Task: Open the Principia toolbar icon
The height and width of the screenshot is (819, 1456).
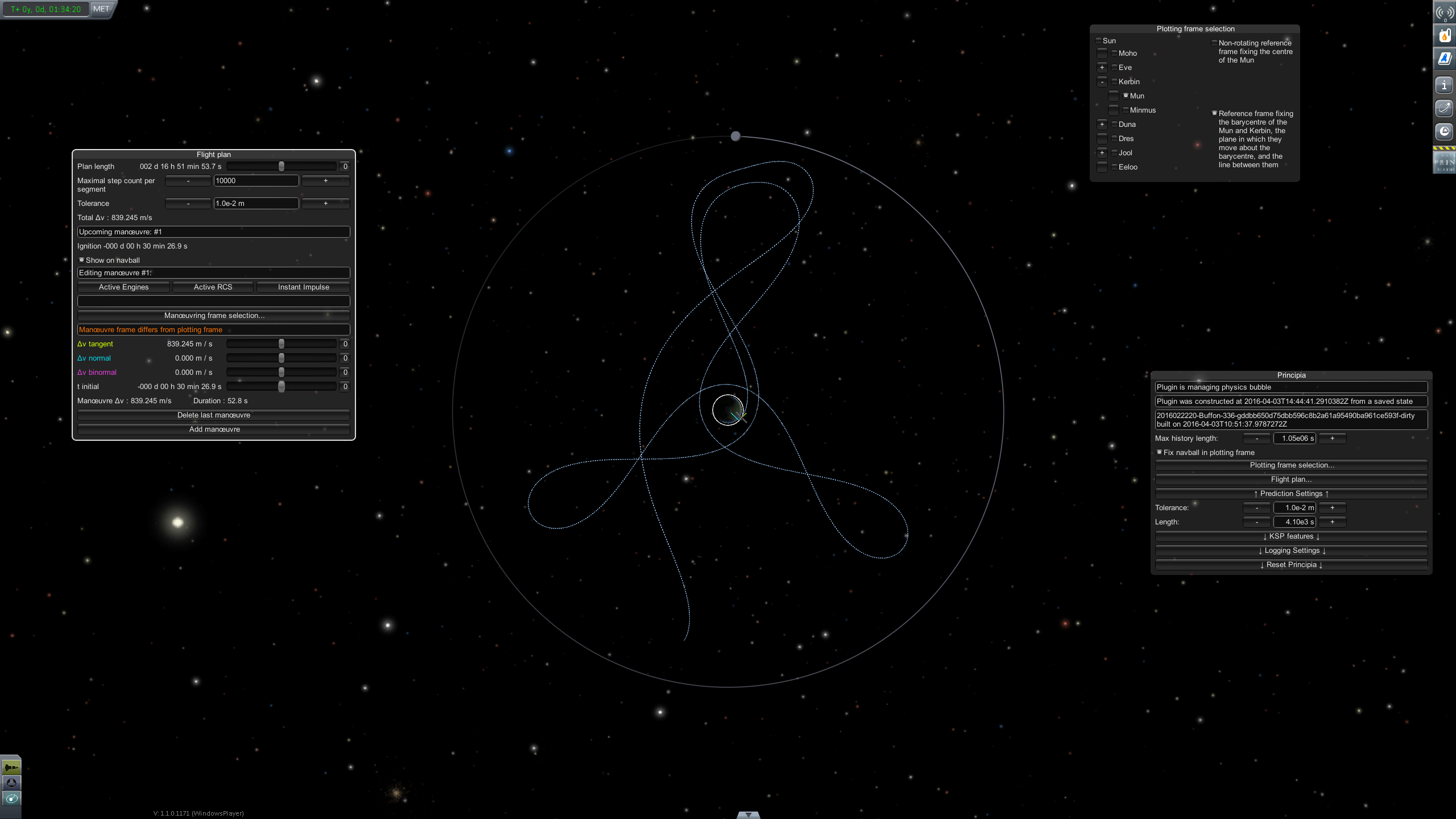Action: (1445, 163)
